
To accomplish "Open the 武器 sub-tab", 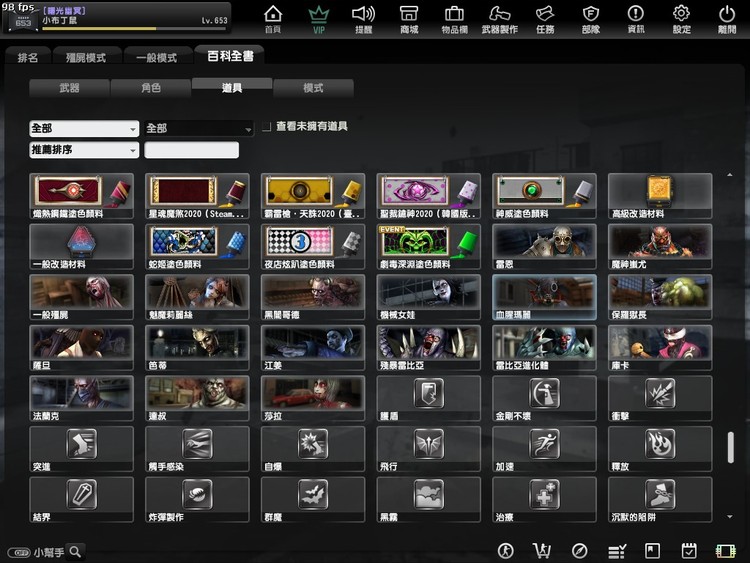I will coord(69,88).
